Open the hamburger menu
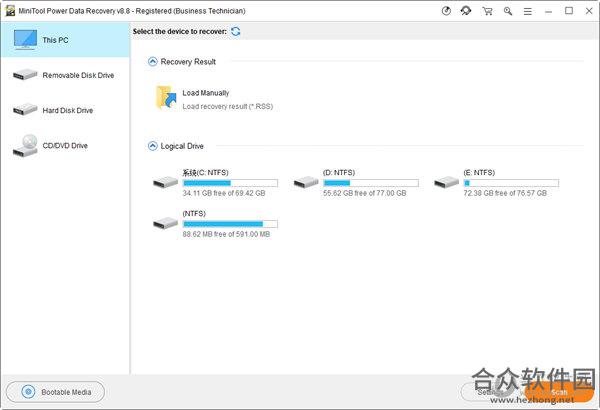Screen dimensions: 600x410 528,11
